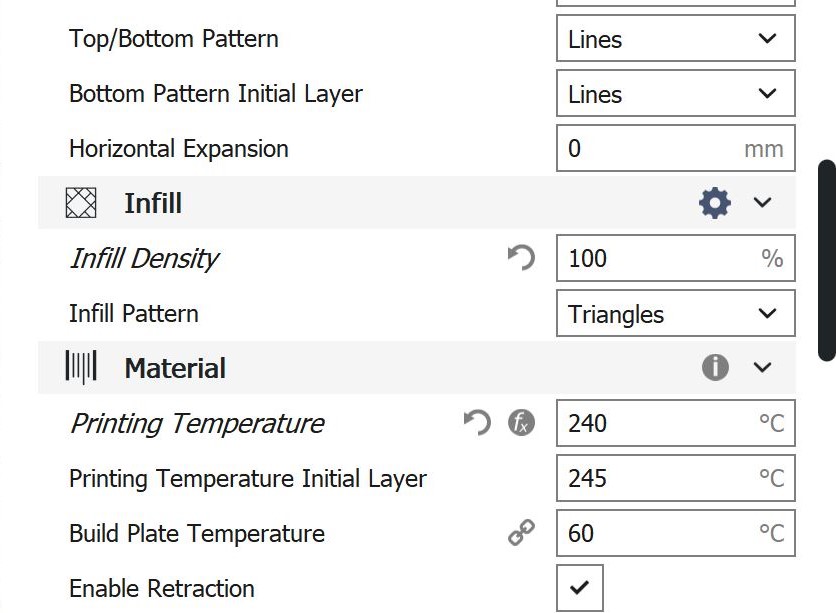Viewport: 836px width, 613px height.
Task: Open the Top/Bottom Pattern dropdown
Action: click(x=675, y=40)
